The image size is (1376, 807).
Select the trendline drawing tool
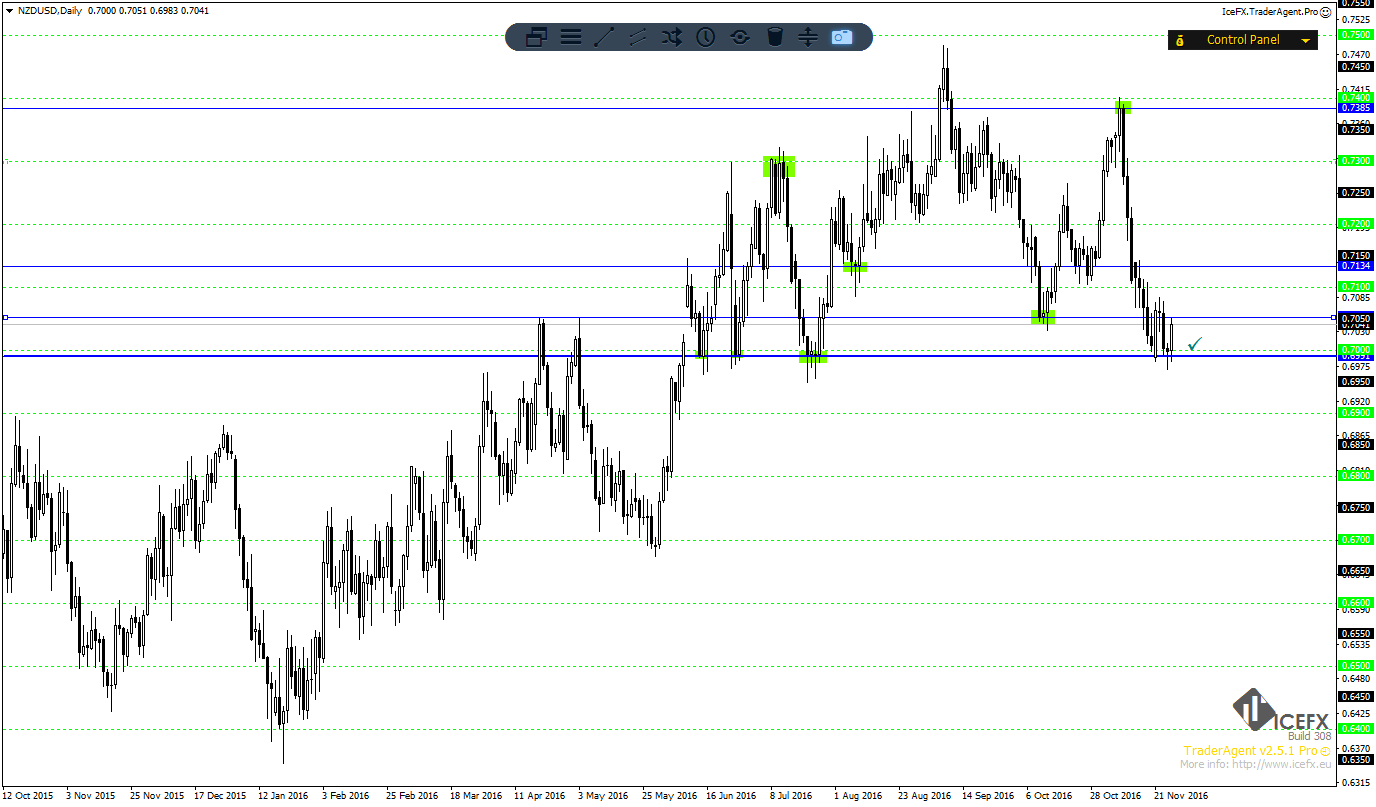[604, 37]
